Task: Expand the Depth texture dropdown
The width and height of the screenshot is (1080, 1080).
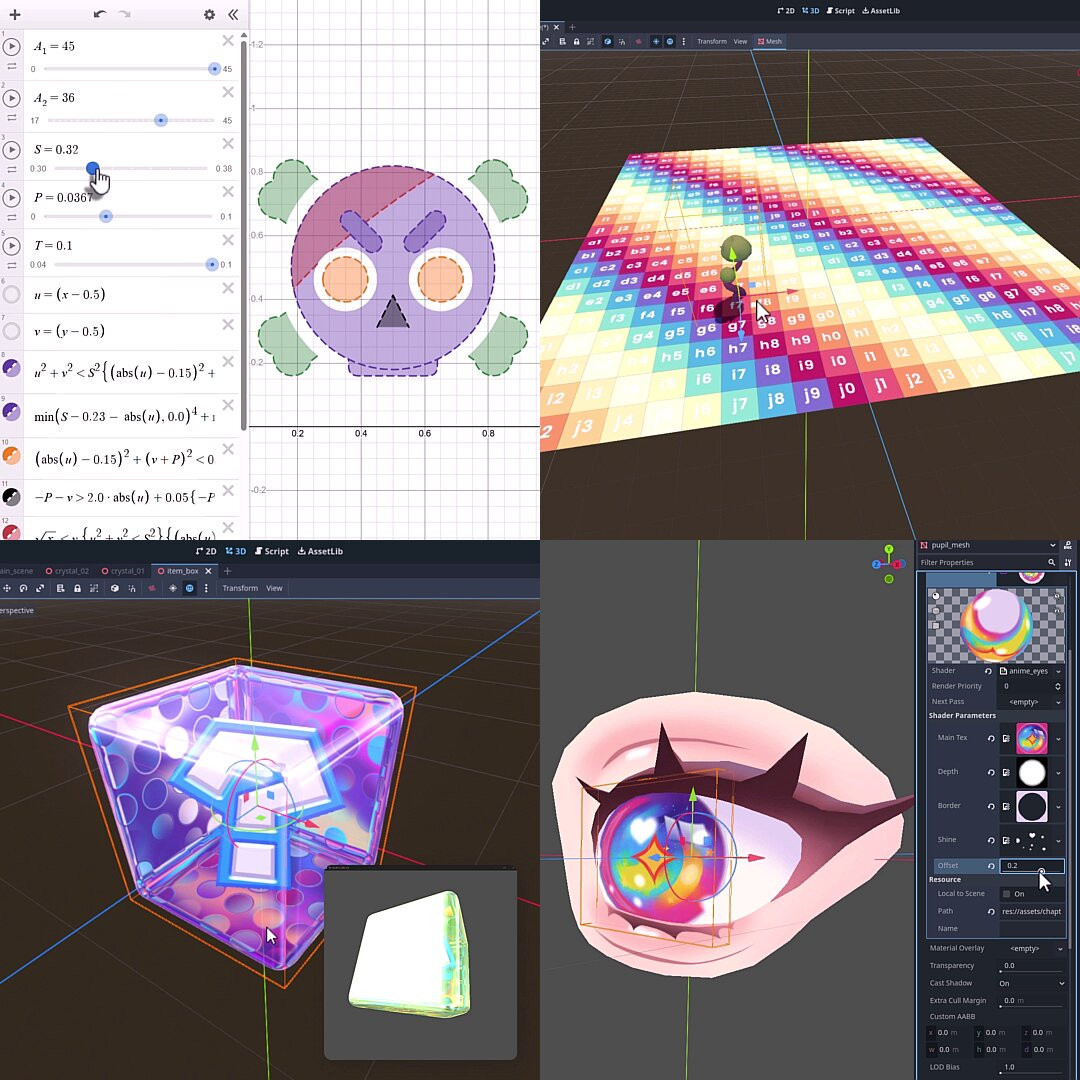Action: coord(1058,772)
